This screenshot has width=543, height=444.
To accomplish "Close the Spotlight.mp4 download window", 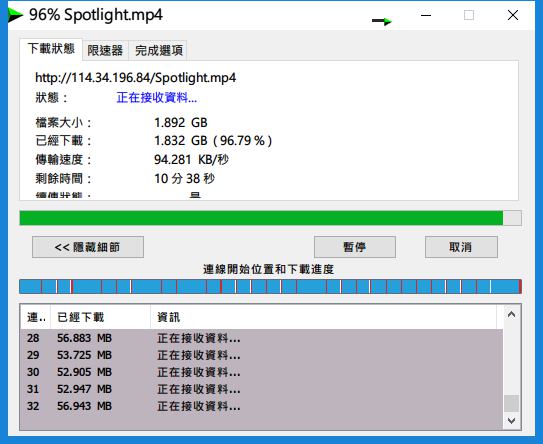I will point(513,15).
